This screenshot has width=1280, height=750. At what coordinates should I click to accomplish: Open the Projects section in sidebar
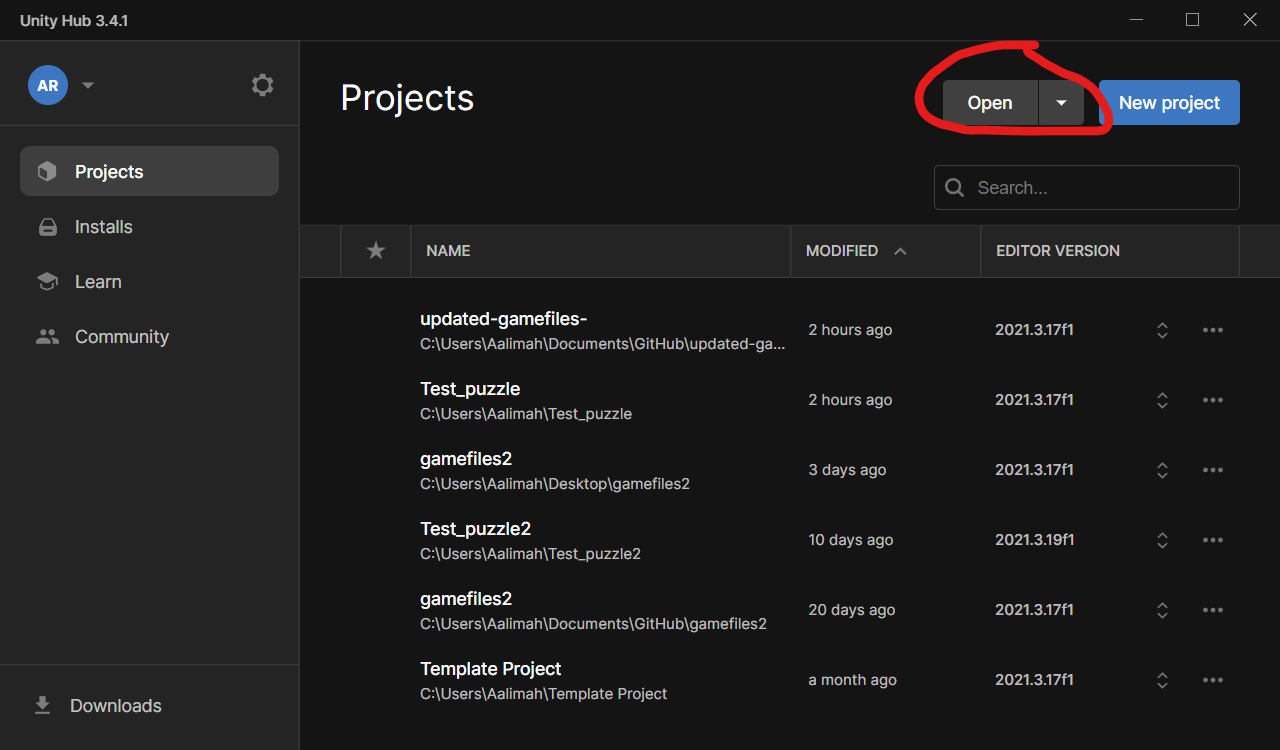108,171
